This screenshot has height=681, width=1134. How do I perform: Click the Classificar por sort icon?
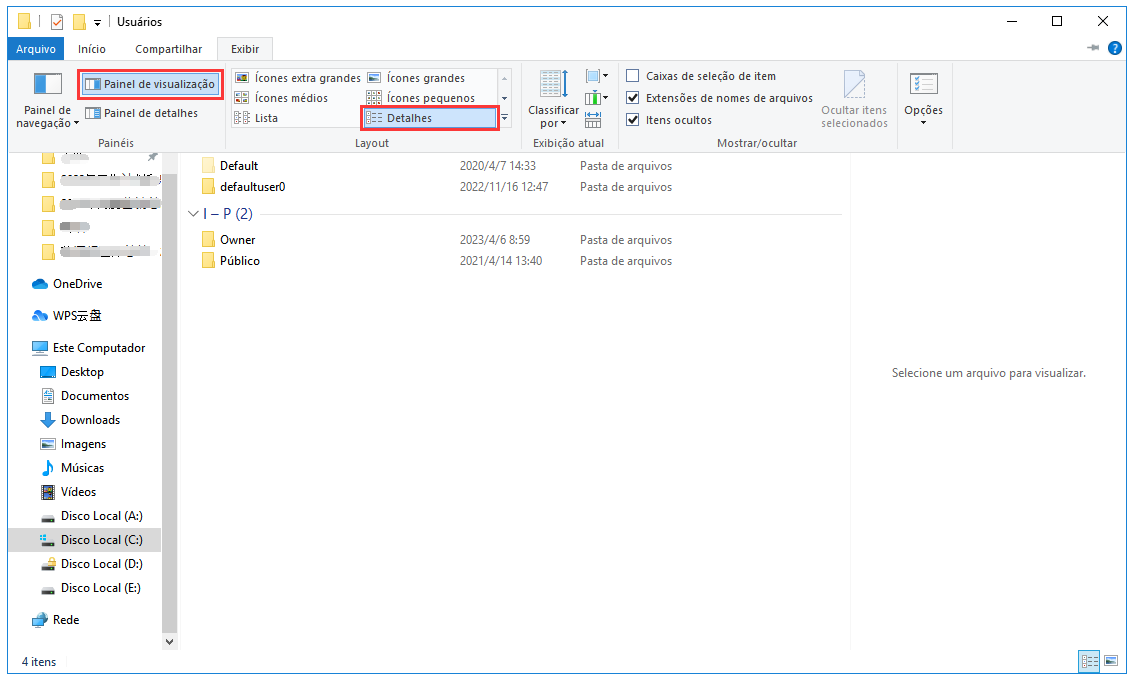[553, 86]
